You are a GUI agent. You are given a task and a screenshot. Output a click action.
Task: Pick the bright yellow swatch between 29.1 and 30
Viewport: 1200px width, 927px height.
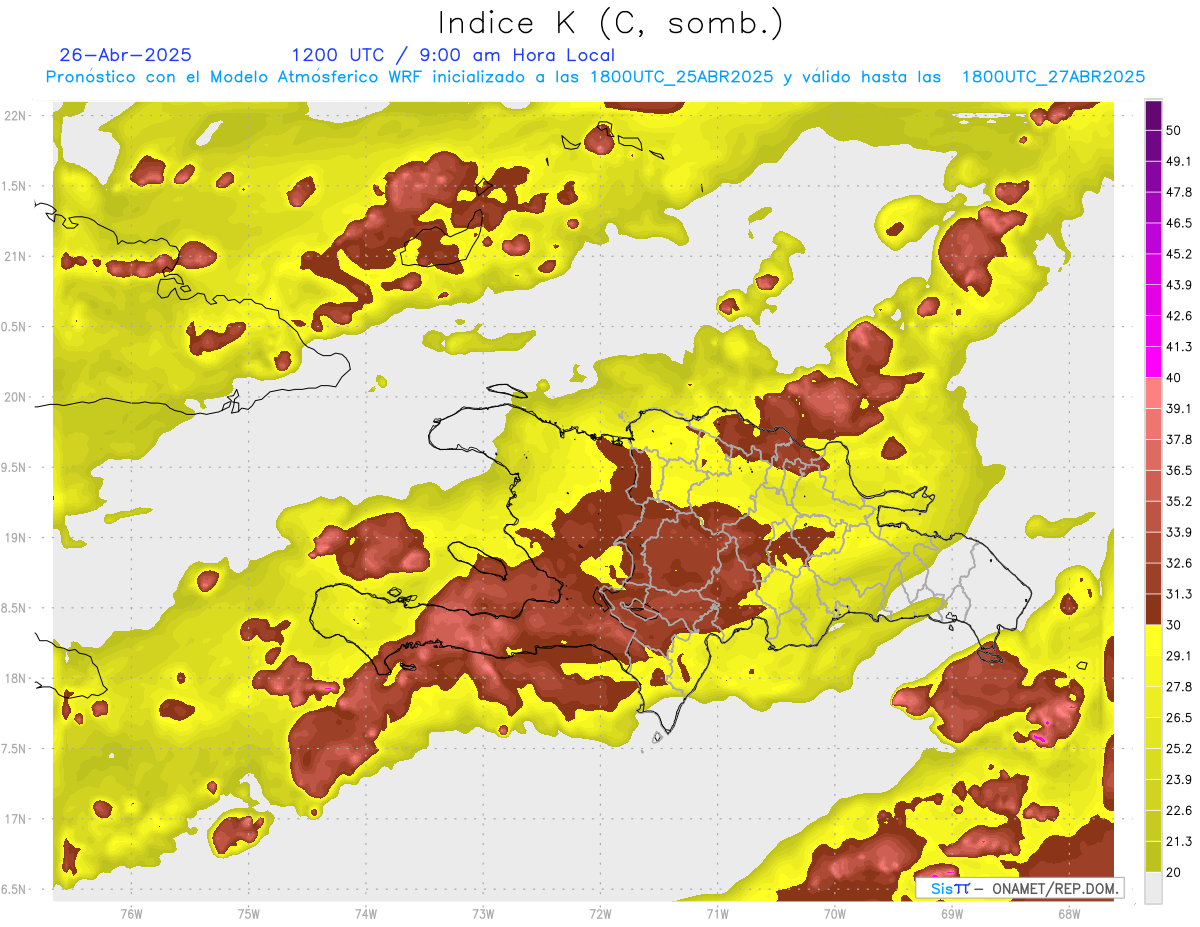pyautogui.click(x=1153, y=640)
